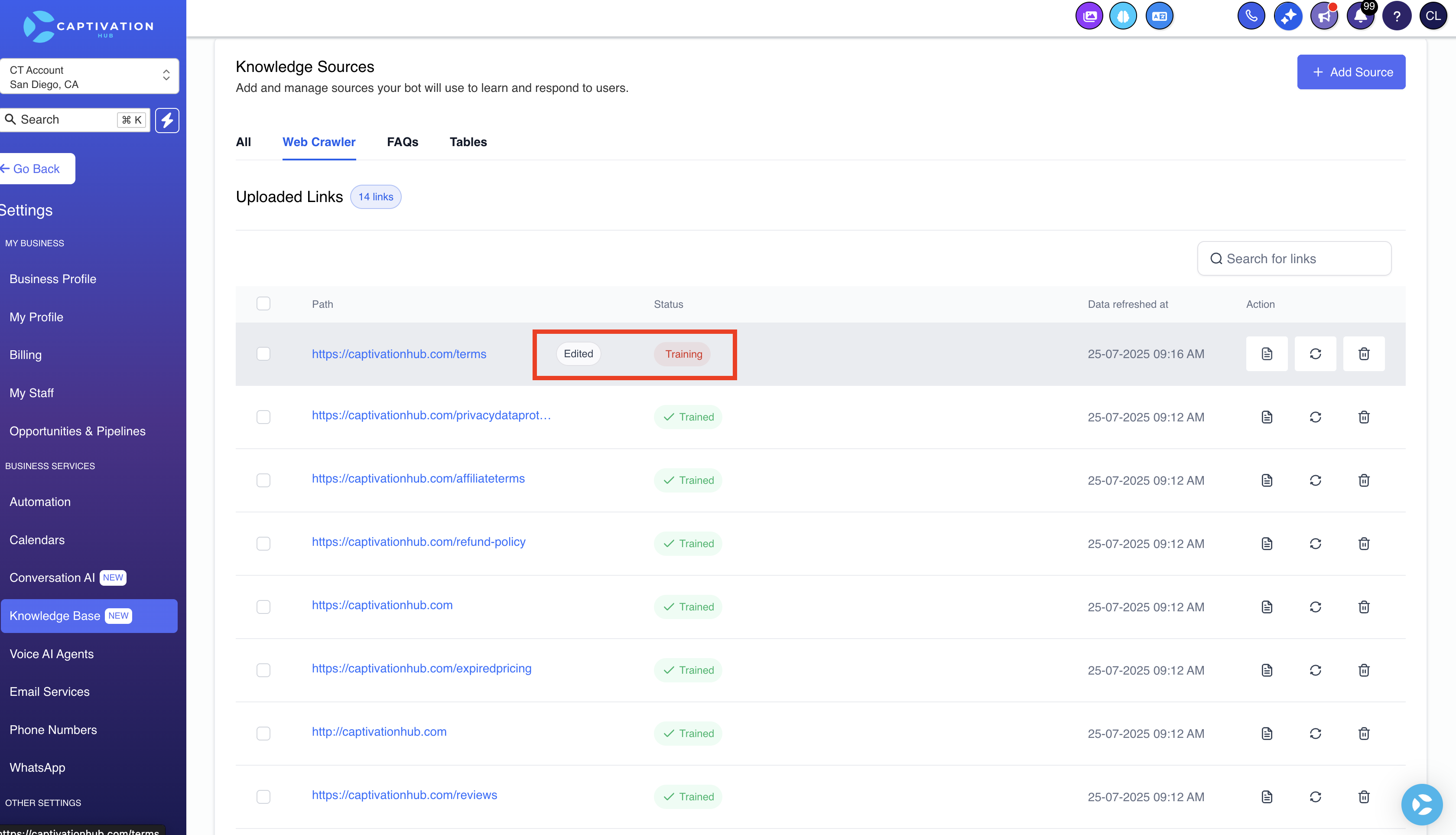Image resolution: width=1456 pixels, height=835 pixels.
Task: Check the refund-policy row checkbox
Action: 263,544
